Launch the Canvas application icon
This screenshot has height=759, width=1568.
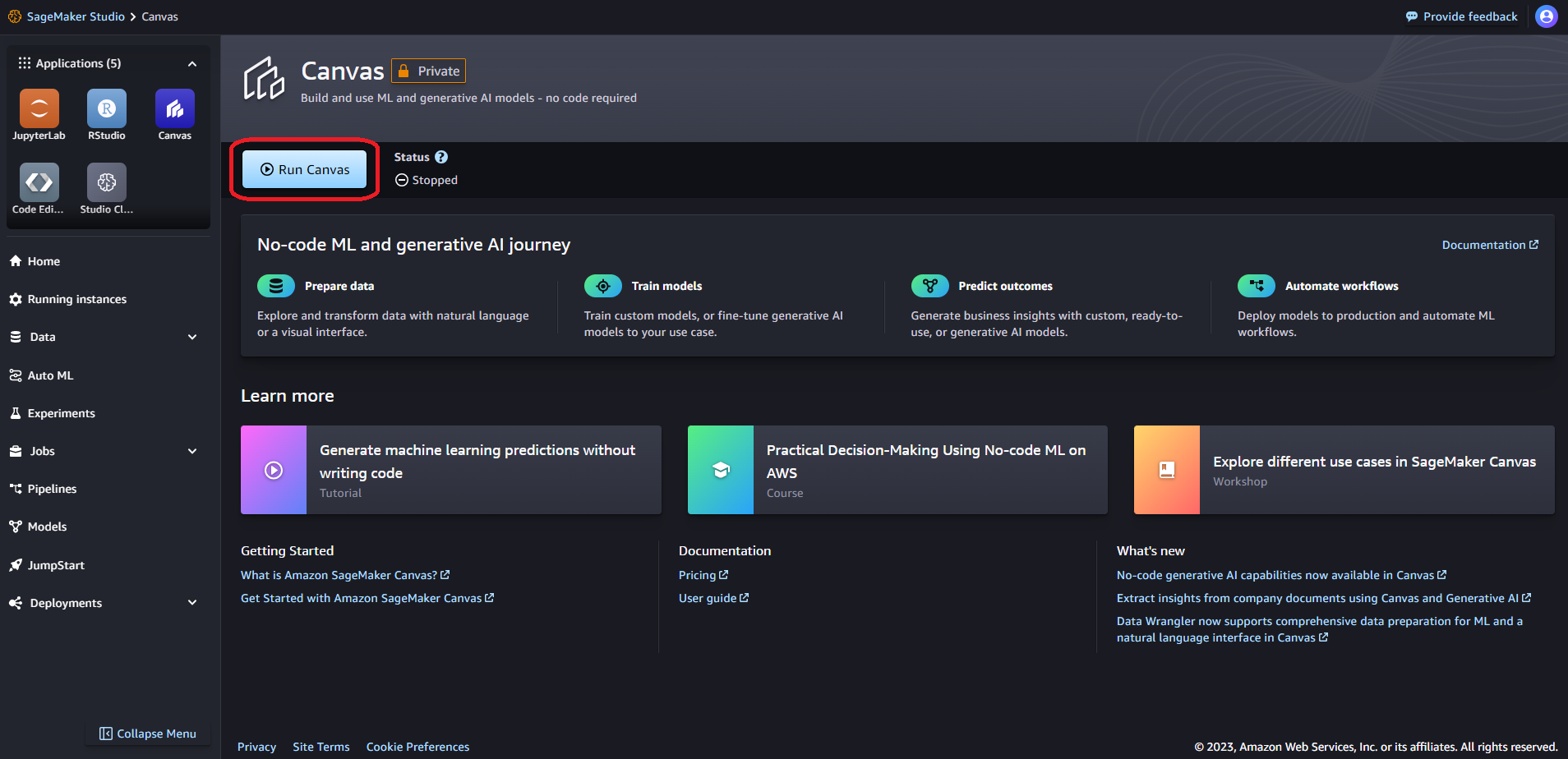tap(174, 108)
